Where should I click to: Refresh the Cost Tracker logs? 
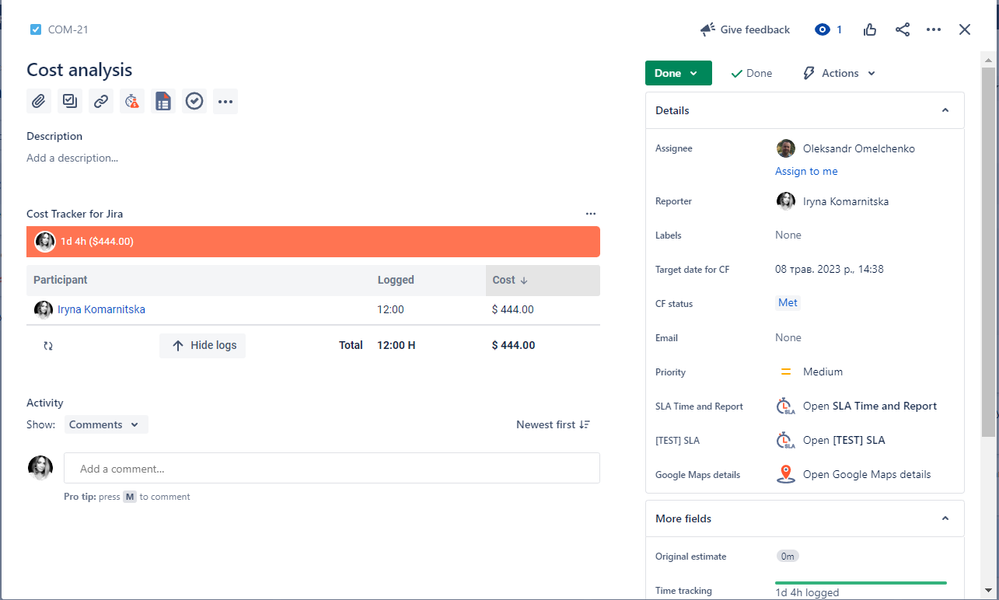click(x=48, y=346)
